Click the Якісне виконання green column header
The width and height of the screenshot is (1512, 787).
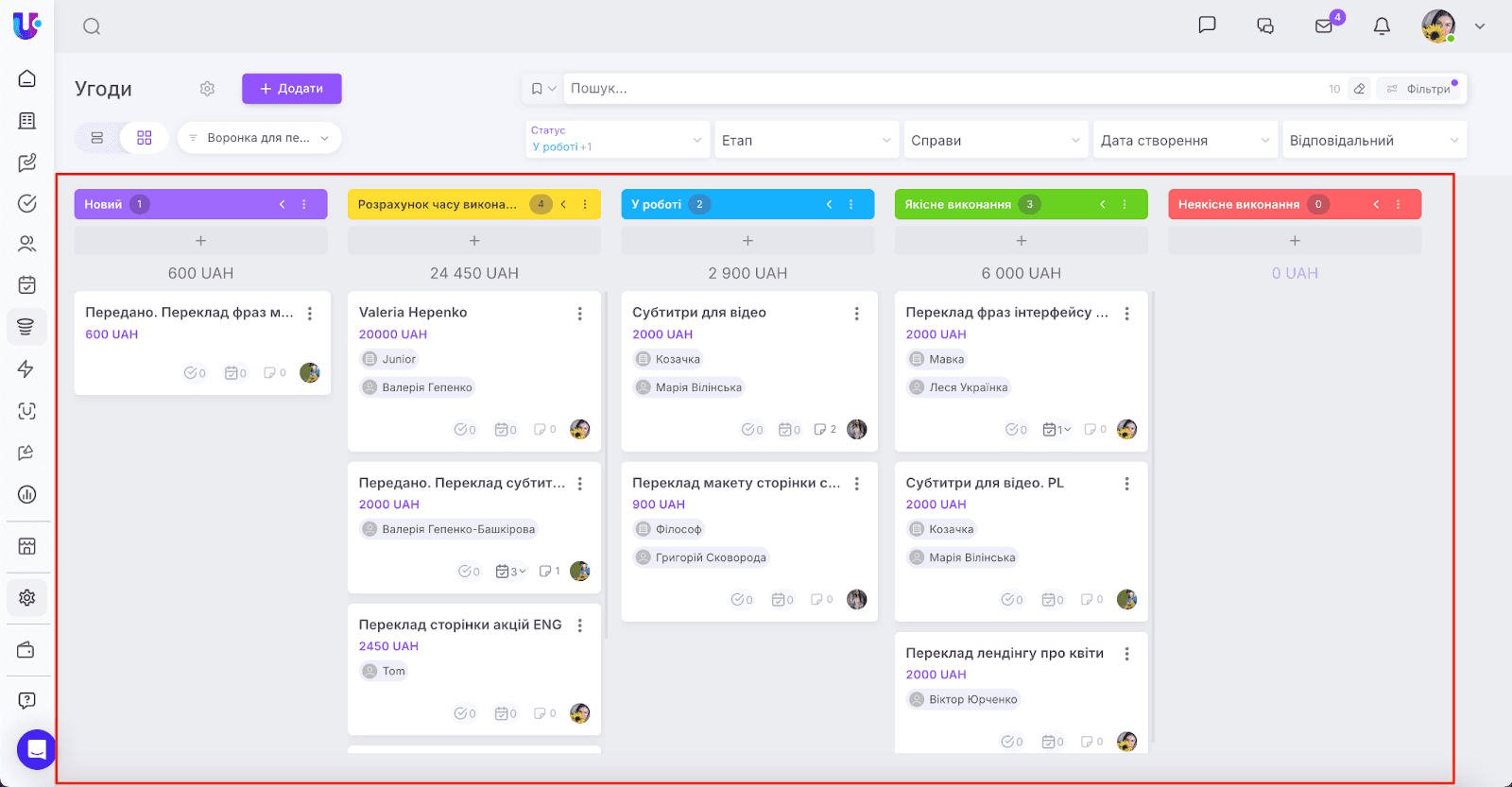coord(958,204)
